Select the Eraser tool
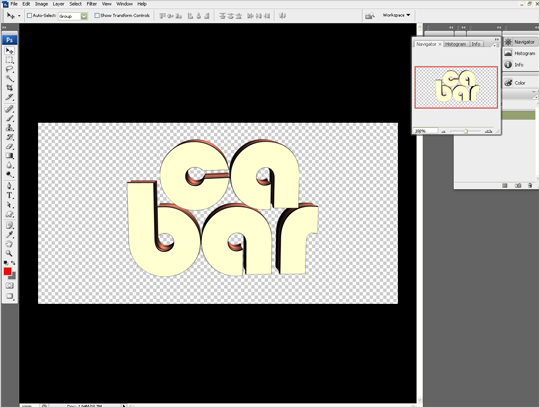Image resolution: width=540 pixels, height=408 pixels. (10, 147)
